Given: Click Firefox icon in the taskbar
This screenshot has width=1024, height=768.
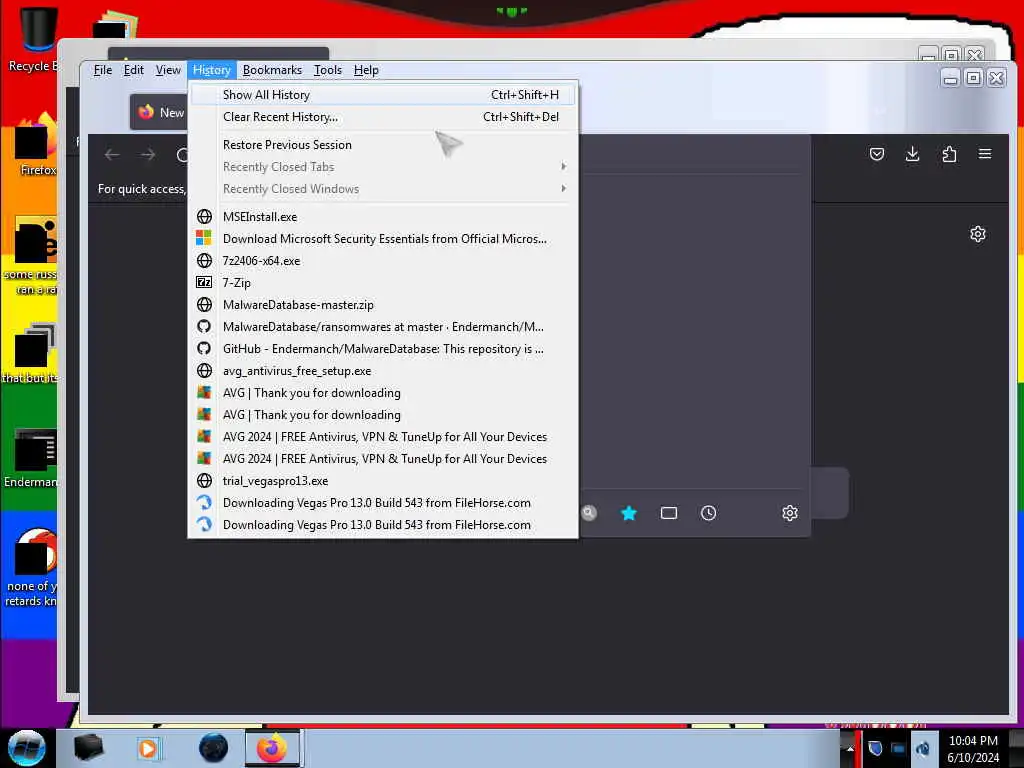Looking at the screenshot, I should point(272,748).
